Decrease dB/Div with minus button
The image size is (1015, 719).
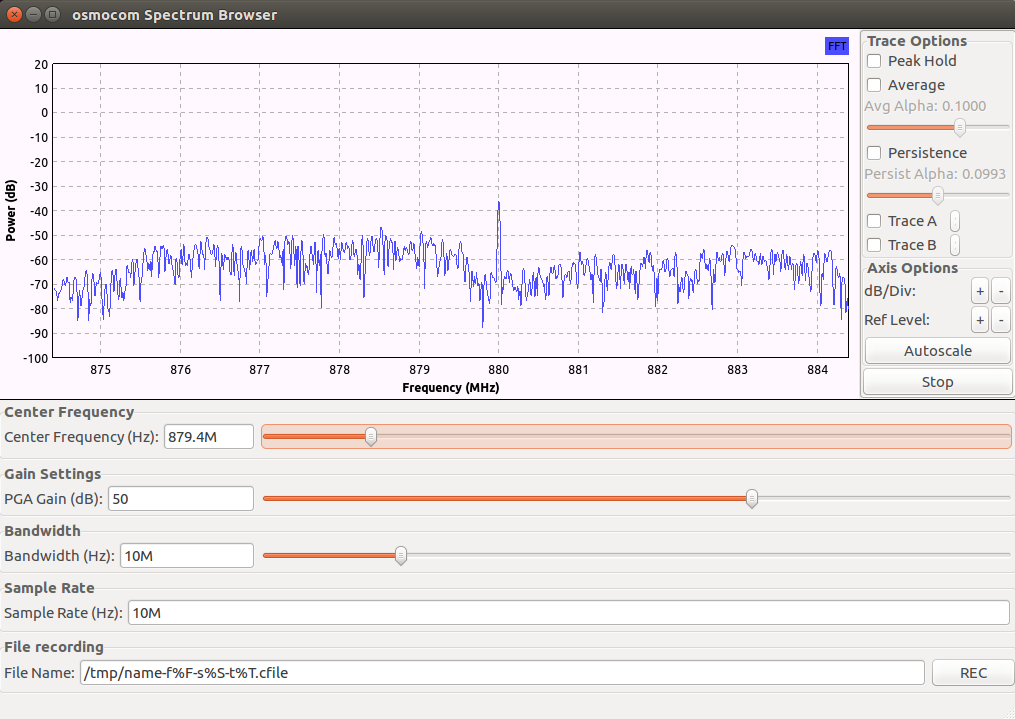[1001, 291]
